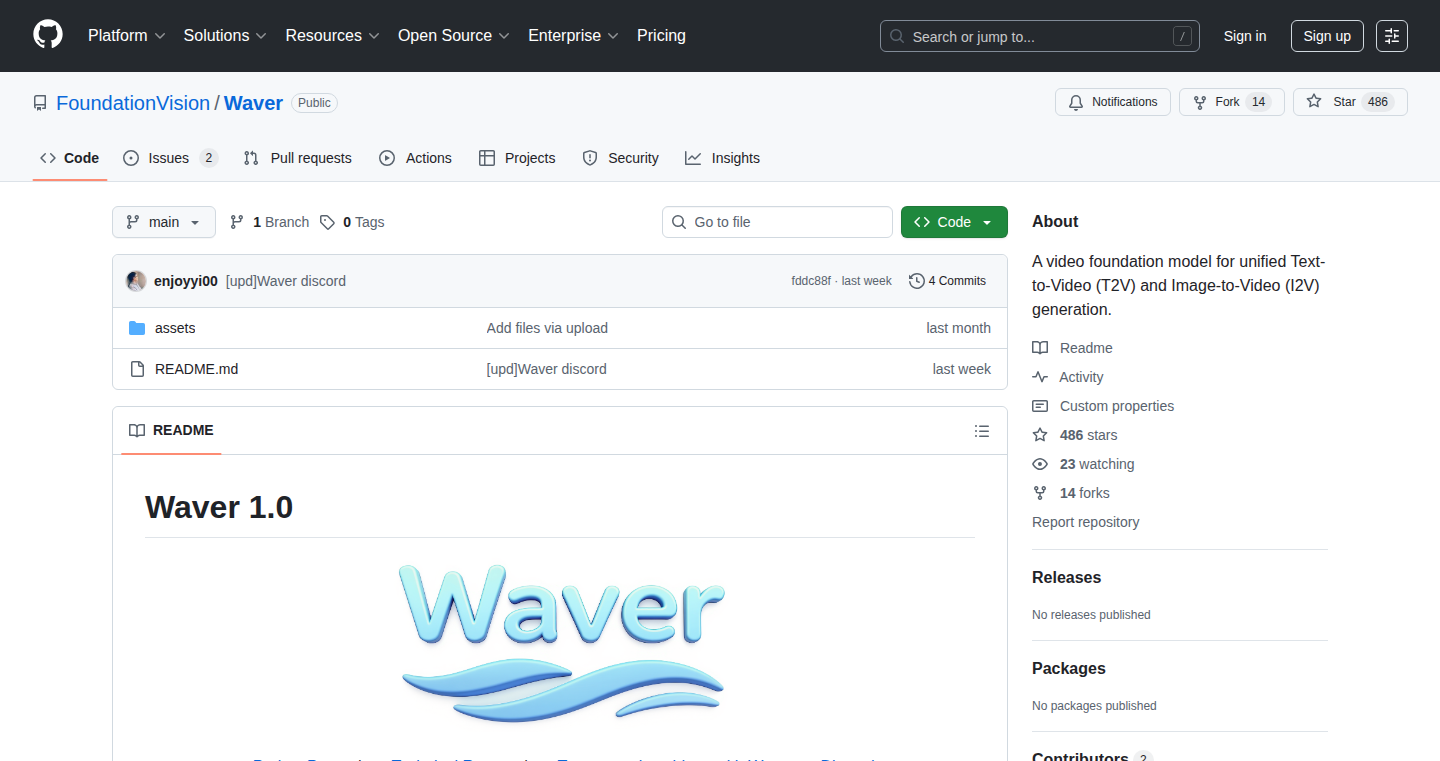View the 4 Commits history
This screenshot has width=1440, height=761.
[947, 281]
